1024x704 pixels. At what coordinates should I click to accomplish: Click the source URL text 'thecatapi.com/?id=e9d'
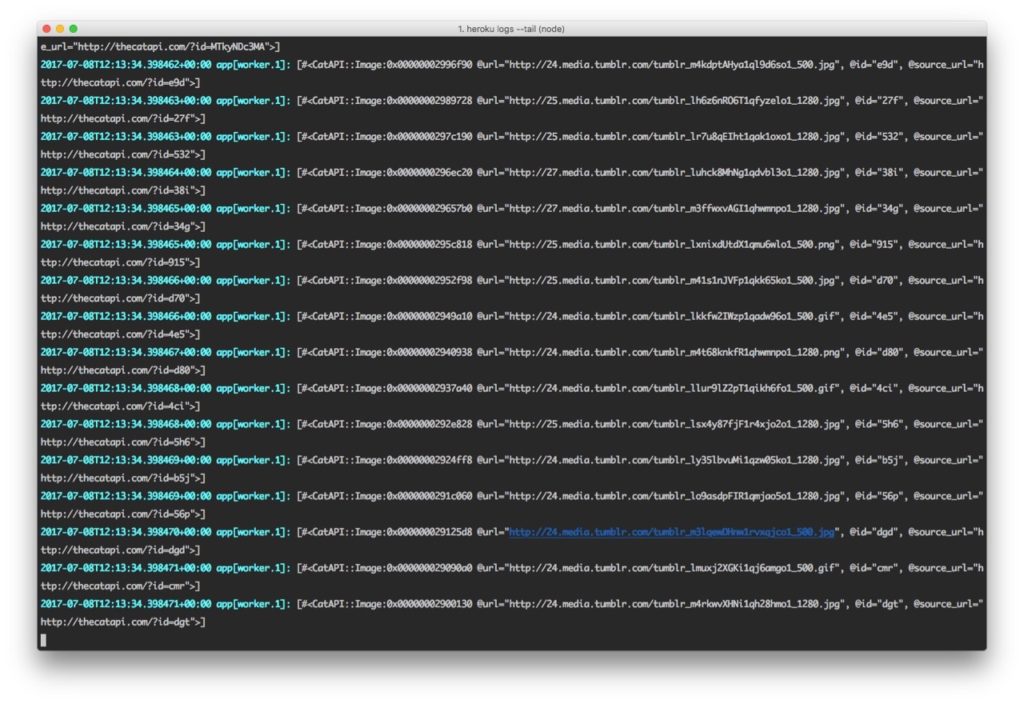pyautogui.click(x=127, y=83)
